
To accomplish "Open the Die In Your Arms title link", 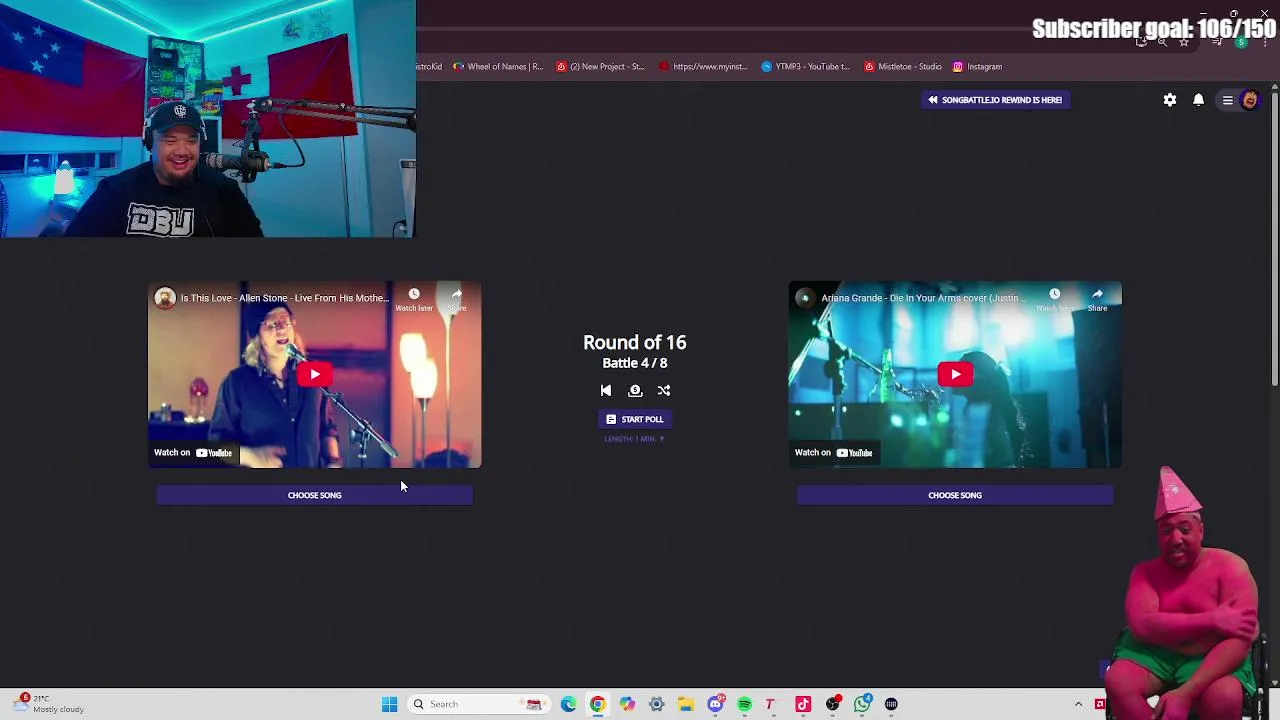I will 924,298.
